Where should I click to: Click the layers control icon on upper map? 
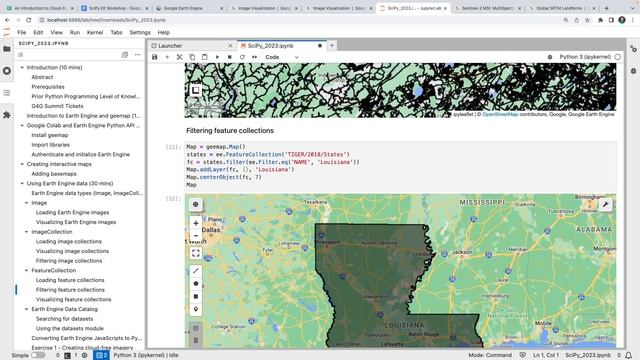pyautogui.click(x=196, y=90)
